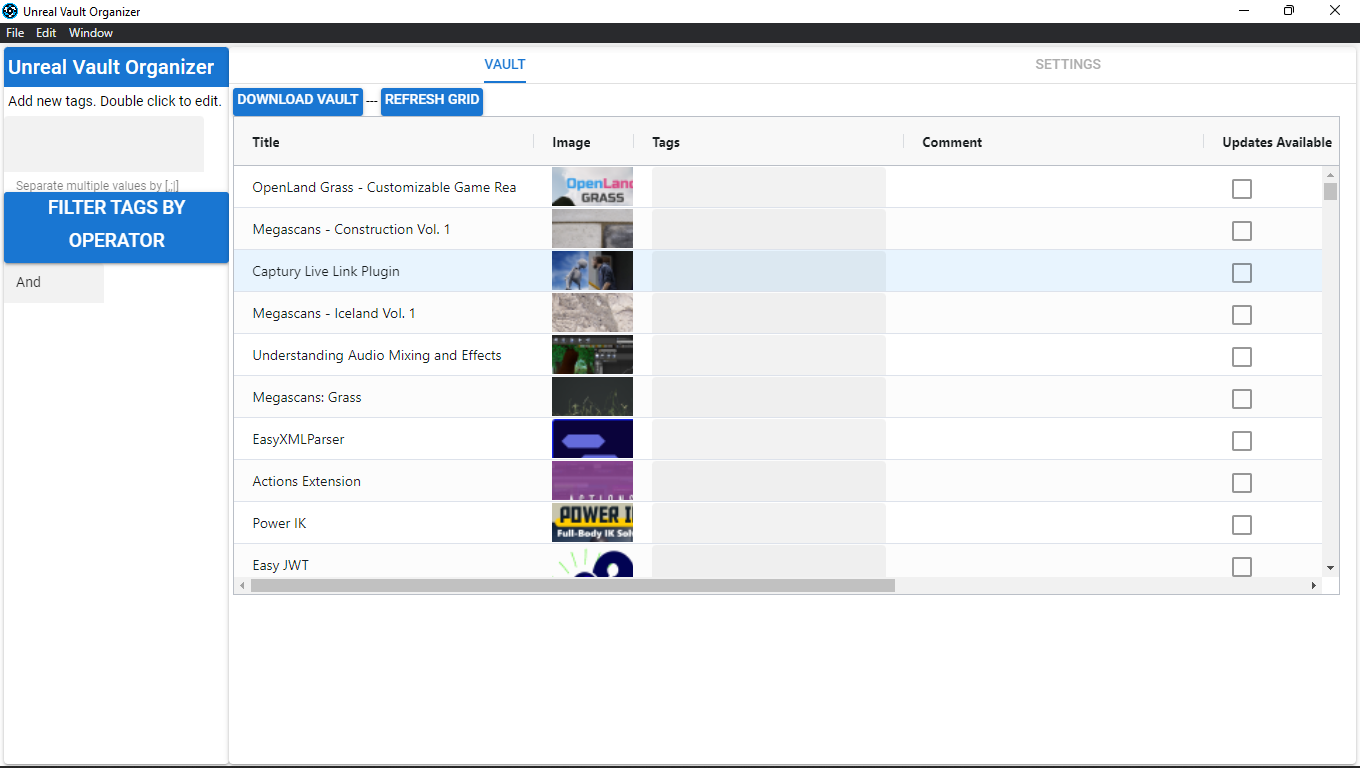Select the 'EasyXMLParser' title
1360x768 pixels.
[x=298, y=440]
